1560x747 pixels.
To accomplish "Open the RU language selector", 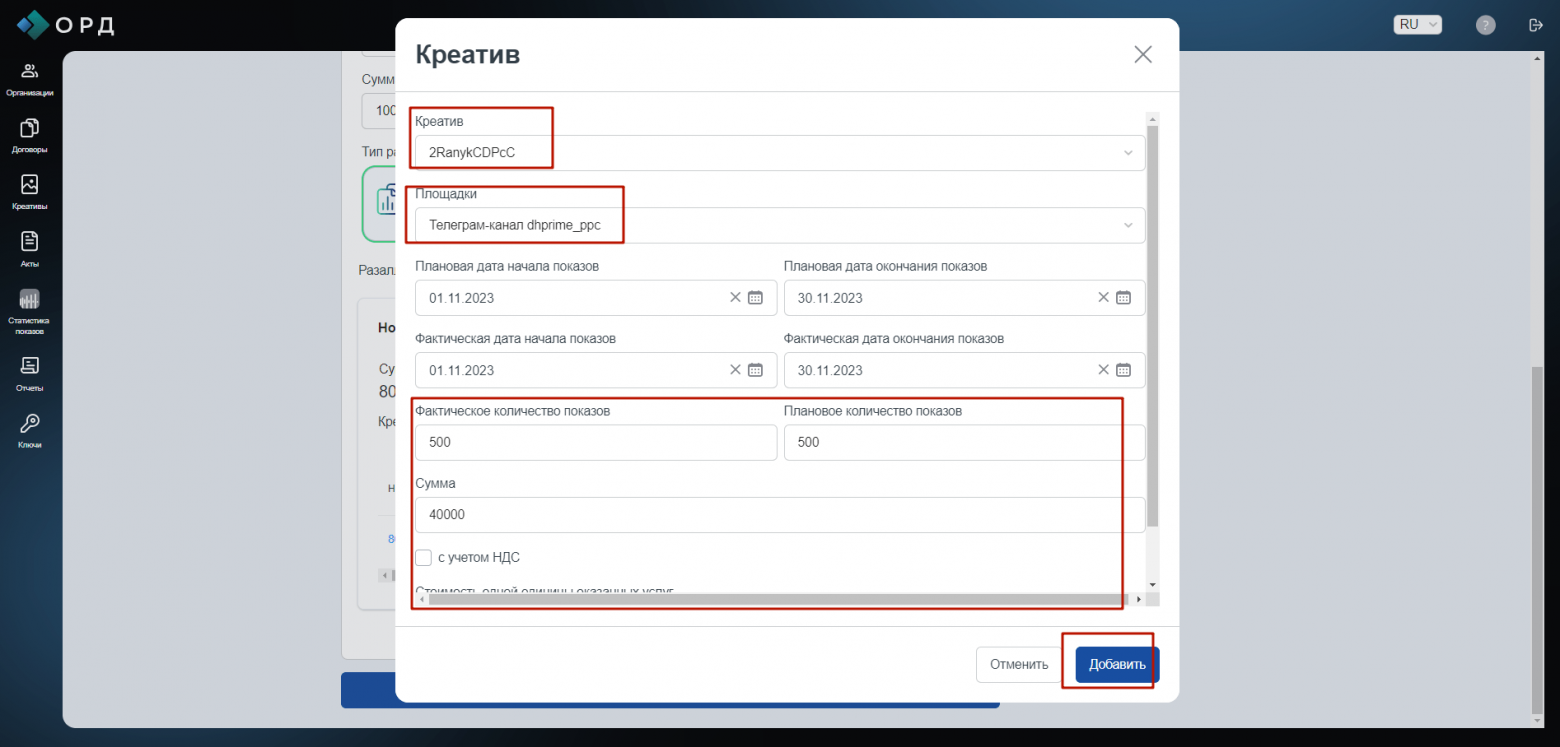I will pyautogui.click(x=1417, y=25).
